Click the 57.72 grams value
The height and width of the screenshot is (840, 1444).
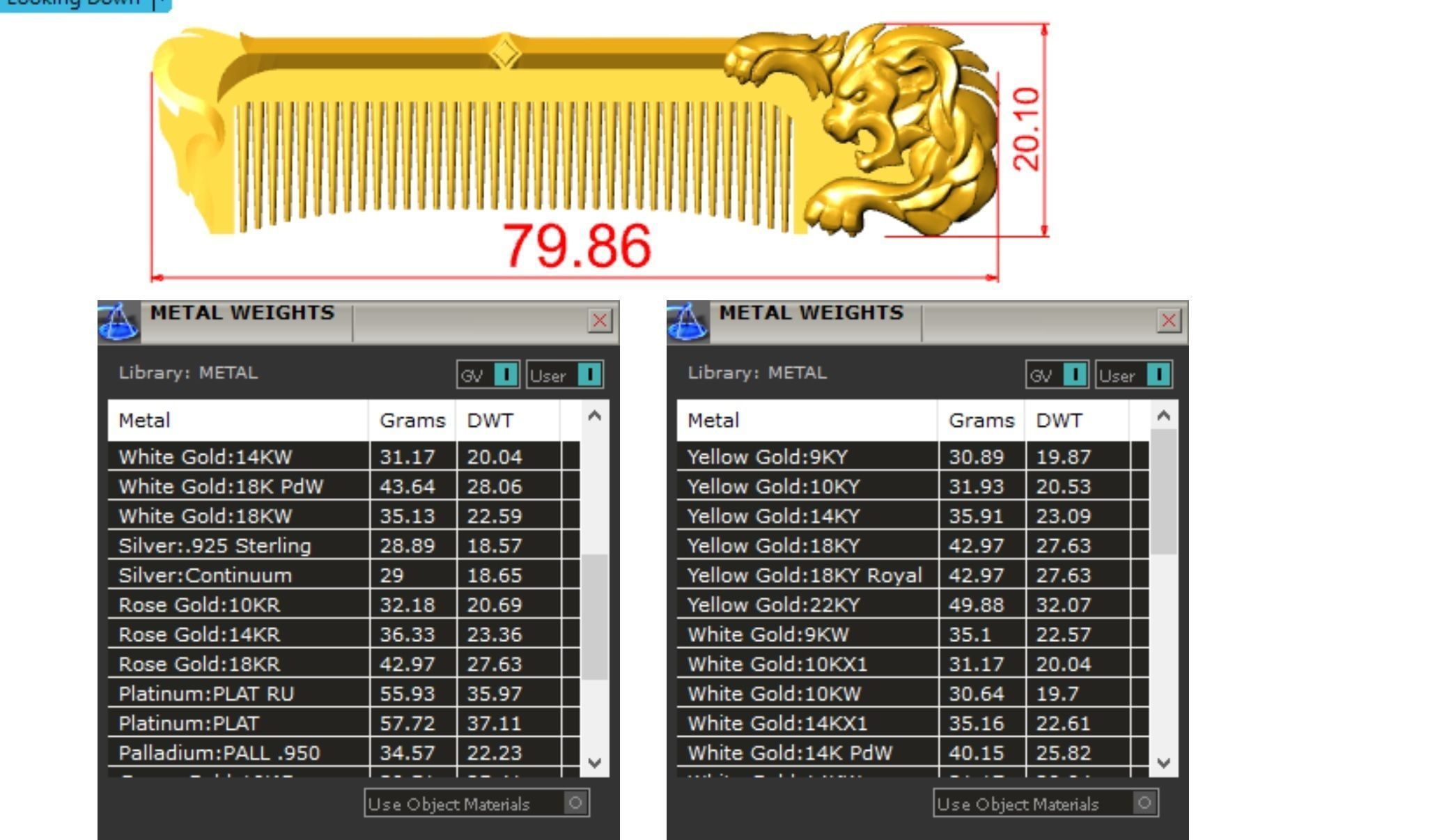(x=407, y=723)
